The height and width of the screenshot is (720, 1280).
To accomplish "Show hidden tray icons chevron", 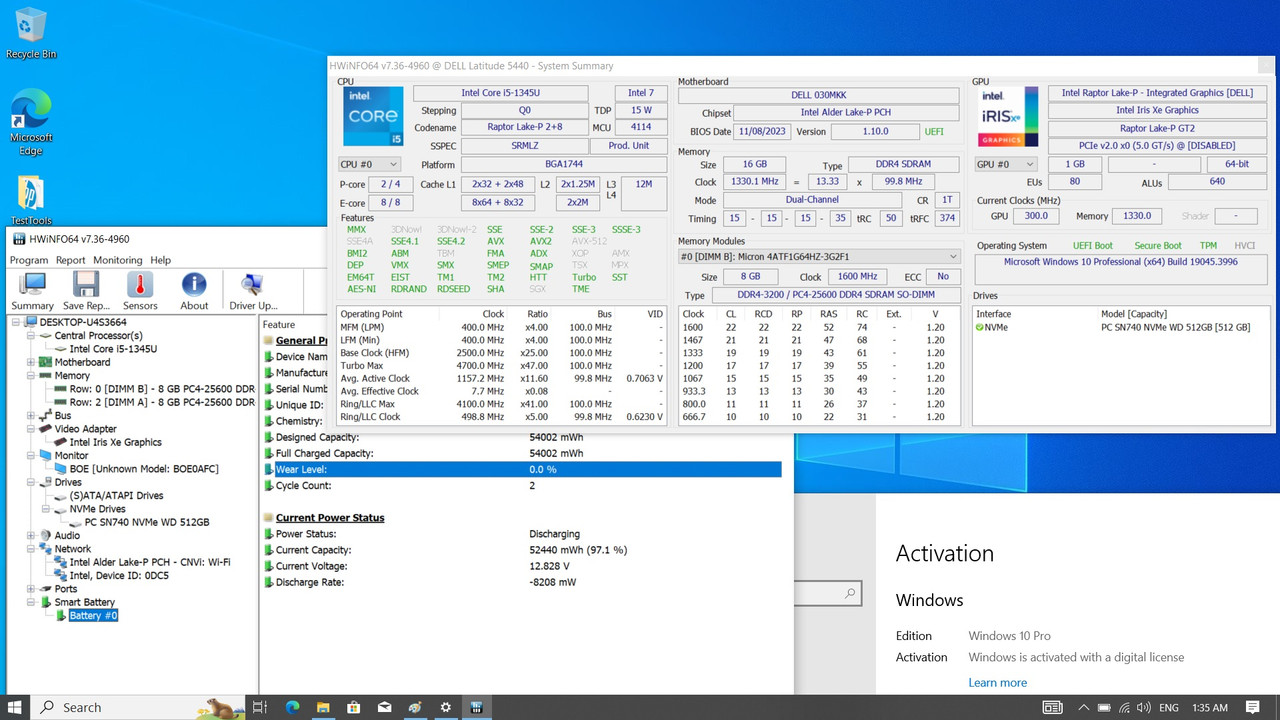I will point(1084,708).
